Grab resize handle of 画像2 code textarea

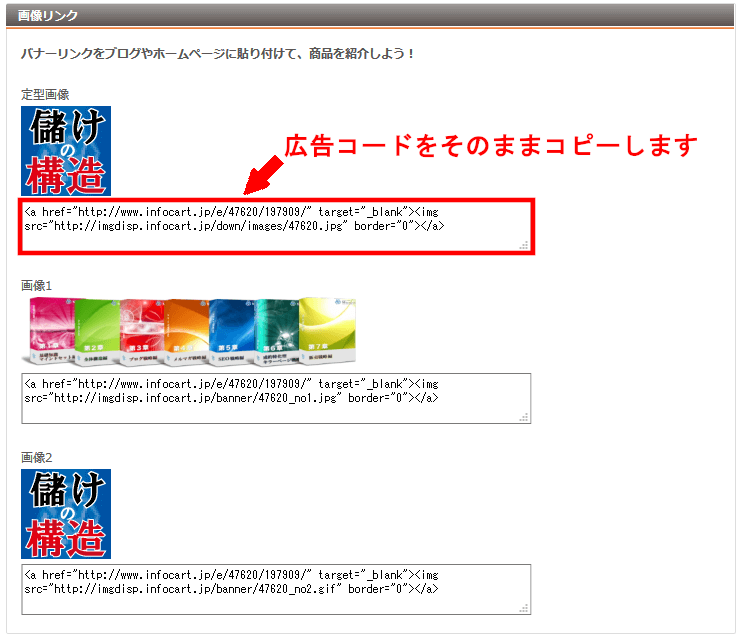pyautogui.click(x=524, y=608)
